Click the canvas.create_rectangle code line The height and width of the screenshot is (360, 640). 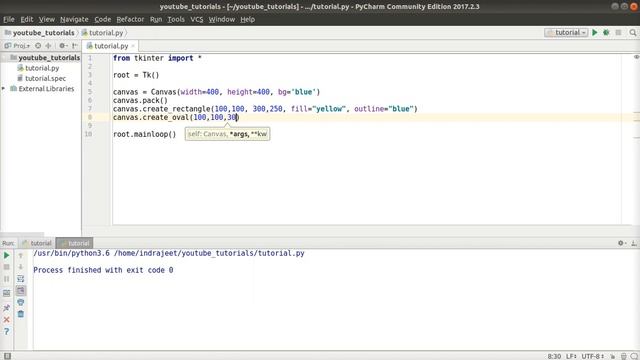[265, 109]
